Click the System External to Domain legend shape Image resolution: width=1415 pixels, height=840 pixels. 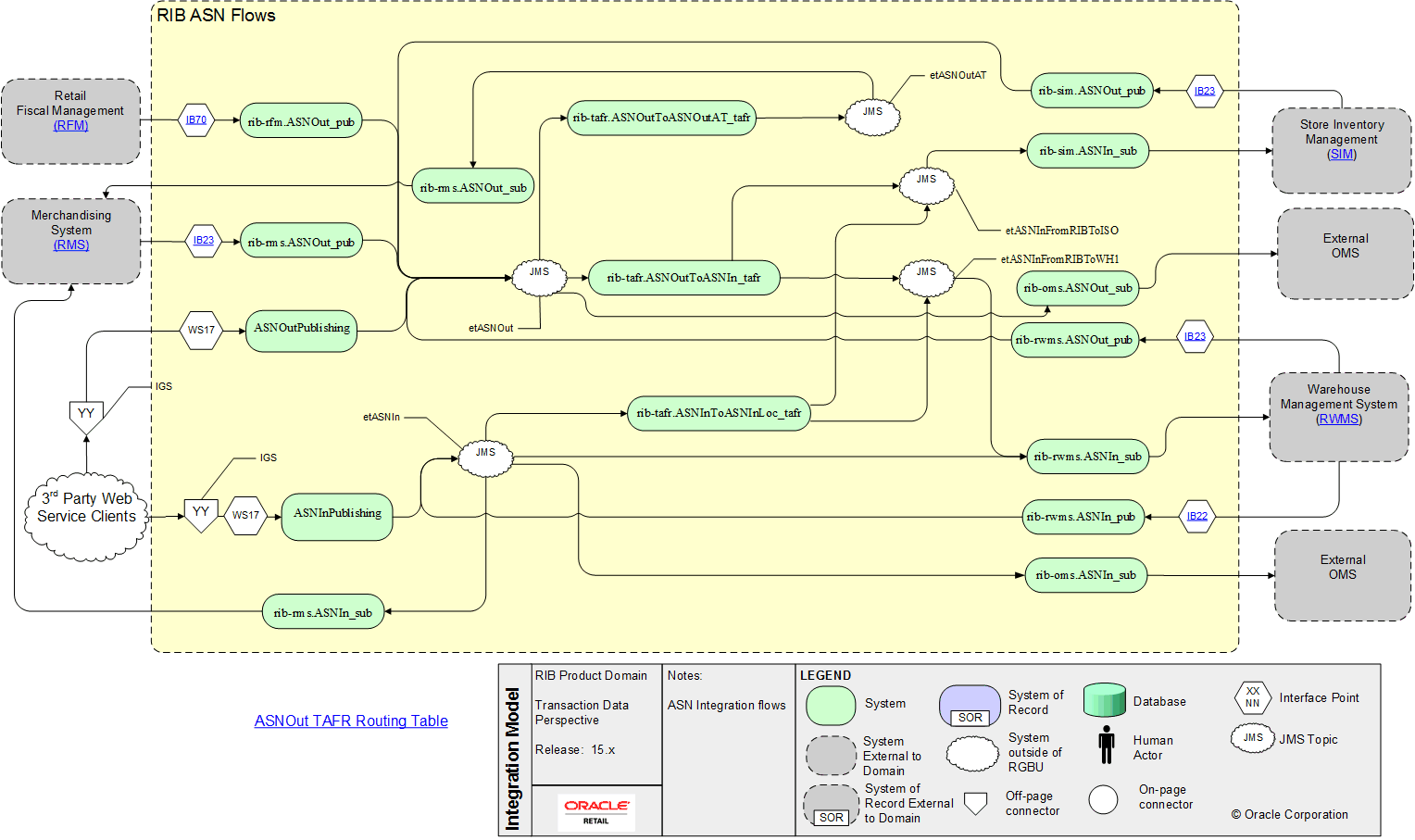pyautogui.click(x=831, y=756)
